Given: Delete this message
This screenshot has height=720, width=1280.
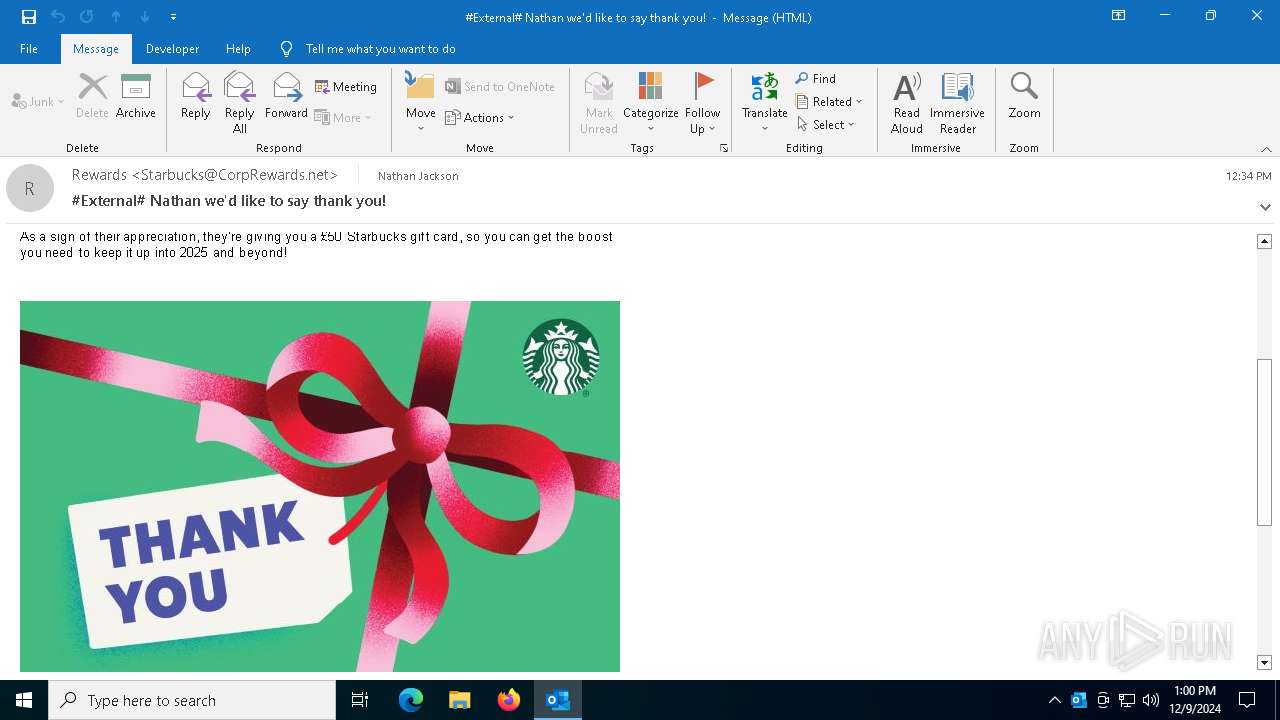Looking at the screenshot, I should click(x=92, y=97).
